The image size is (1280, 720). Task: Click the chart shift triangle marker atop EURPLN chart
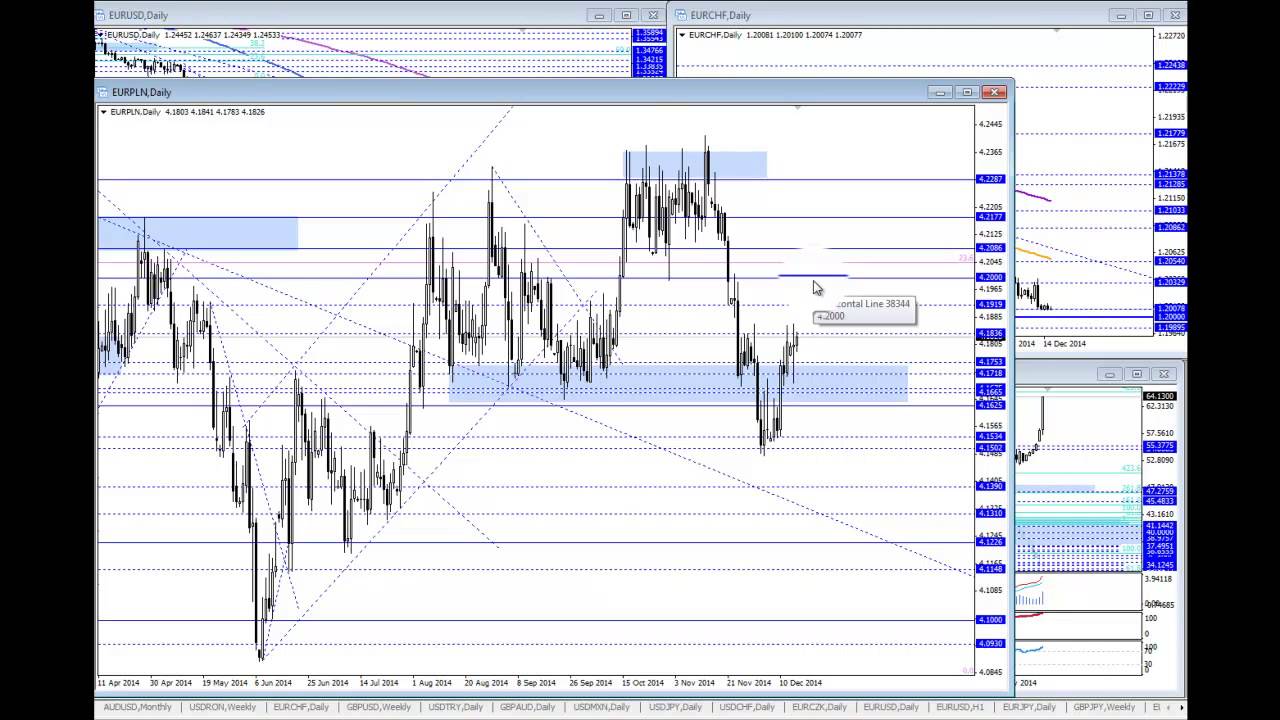point(798,107)
